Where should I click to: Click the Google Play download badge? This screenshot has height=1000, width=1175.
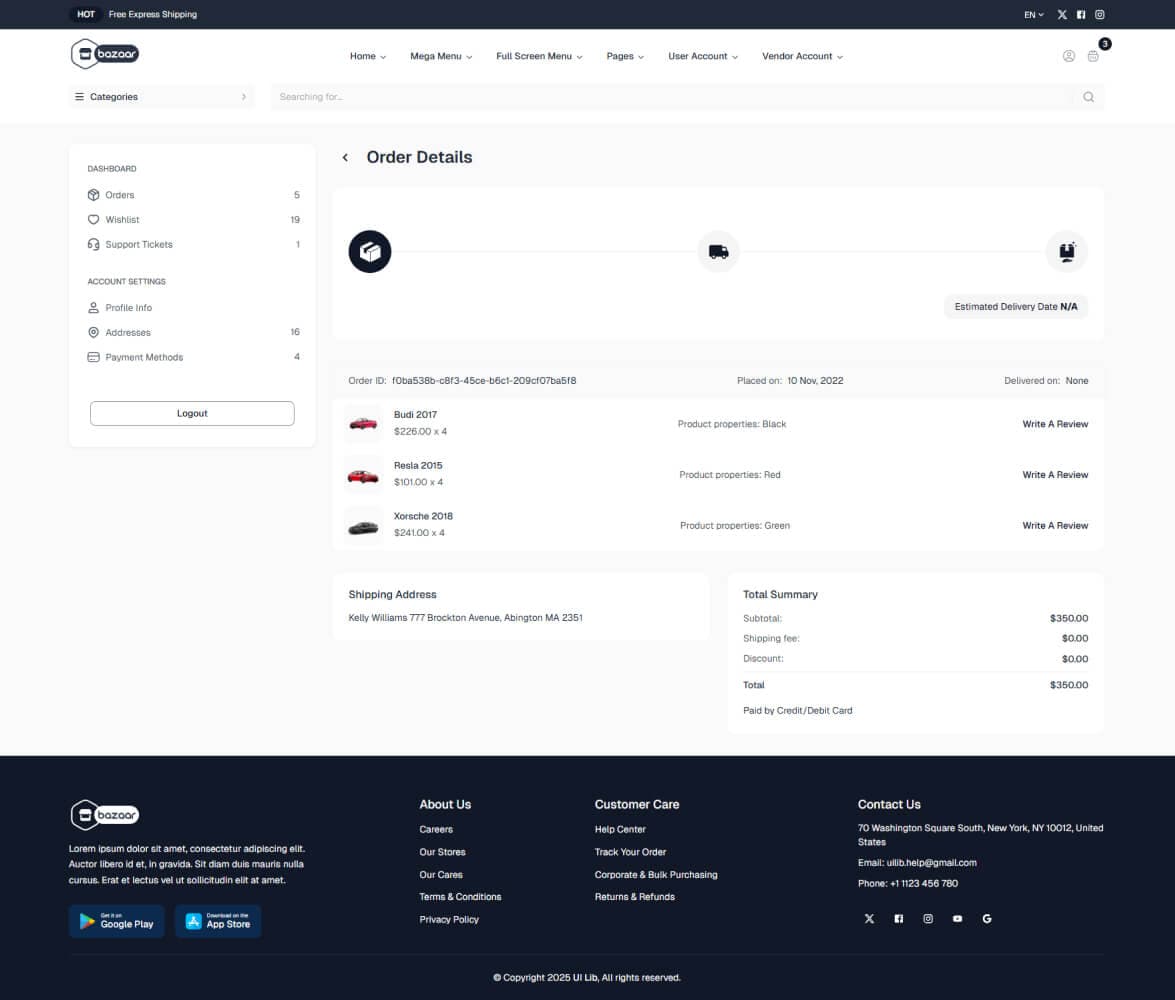(116, 921)
